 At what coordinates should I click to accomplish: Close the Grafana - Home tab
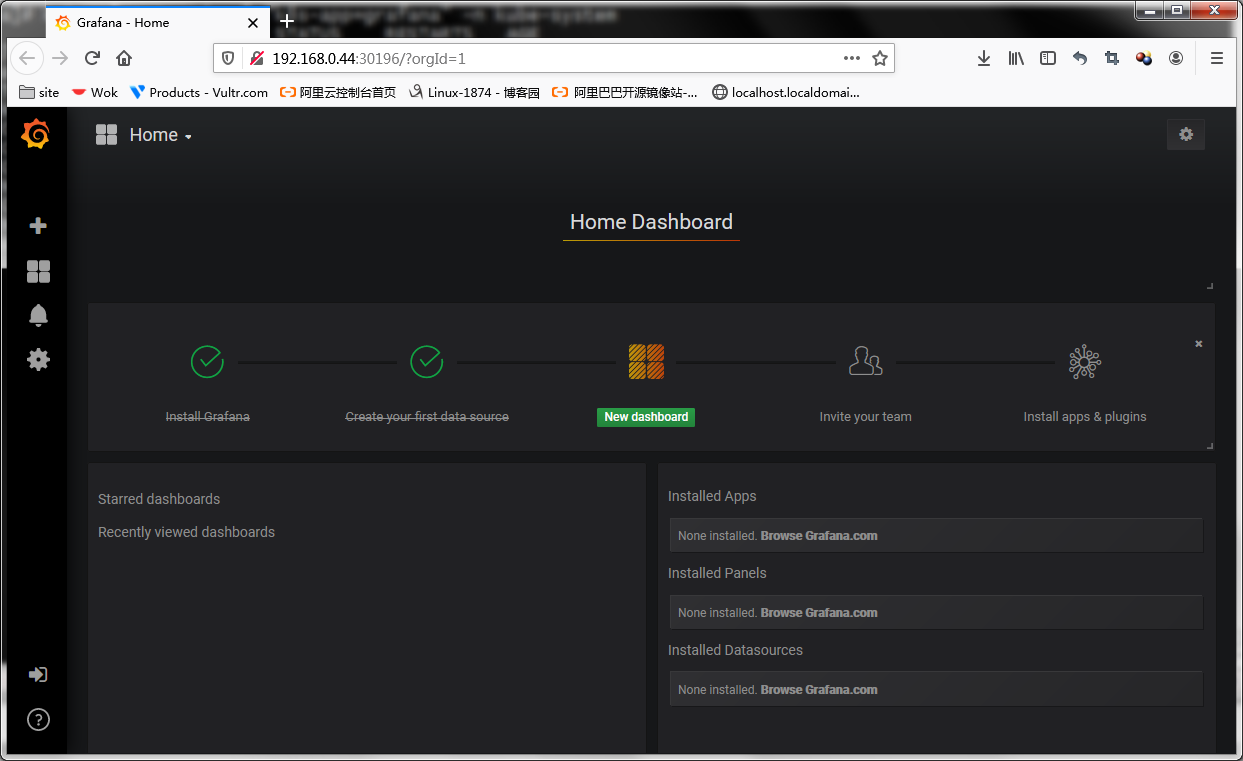tap(253, 22)
